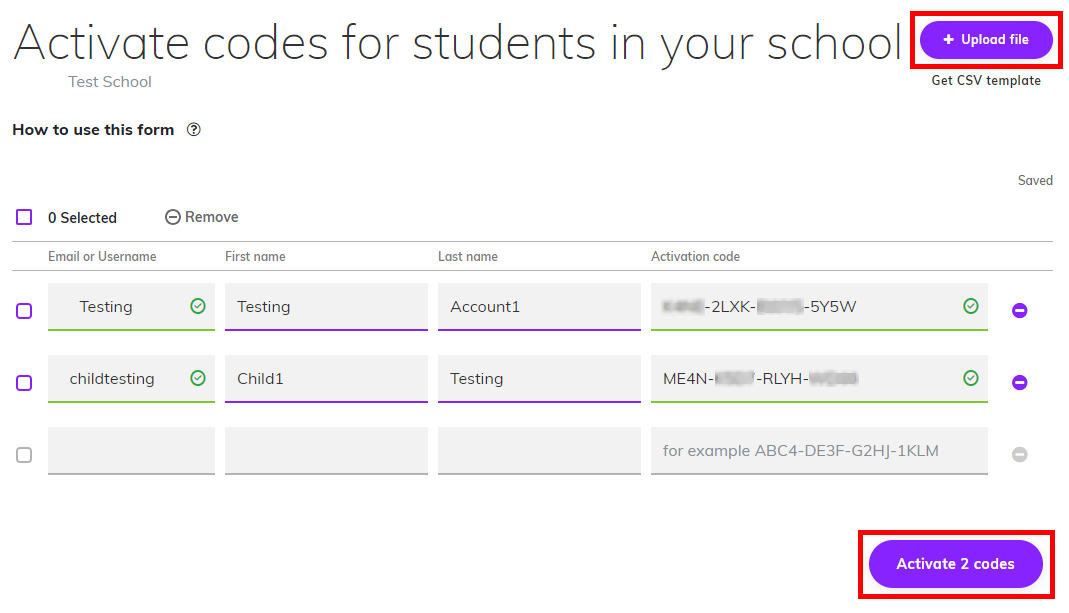Check the checkbox for the Testing Account1 row

pos(23,311)
